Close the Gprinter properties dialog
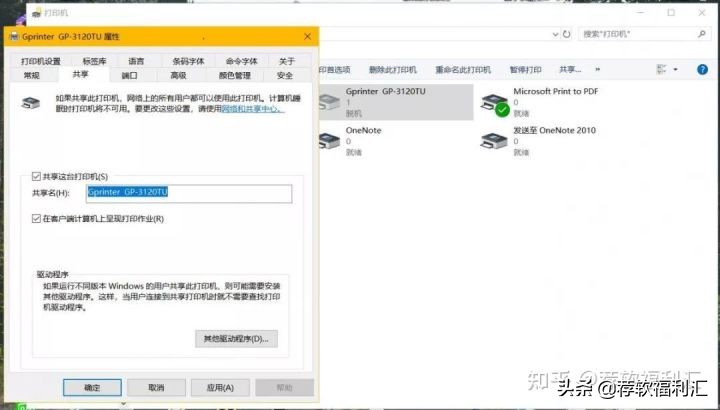This screenshot has height=410, width=720. (308, 36)
